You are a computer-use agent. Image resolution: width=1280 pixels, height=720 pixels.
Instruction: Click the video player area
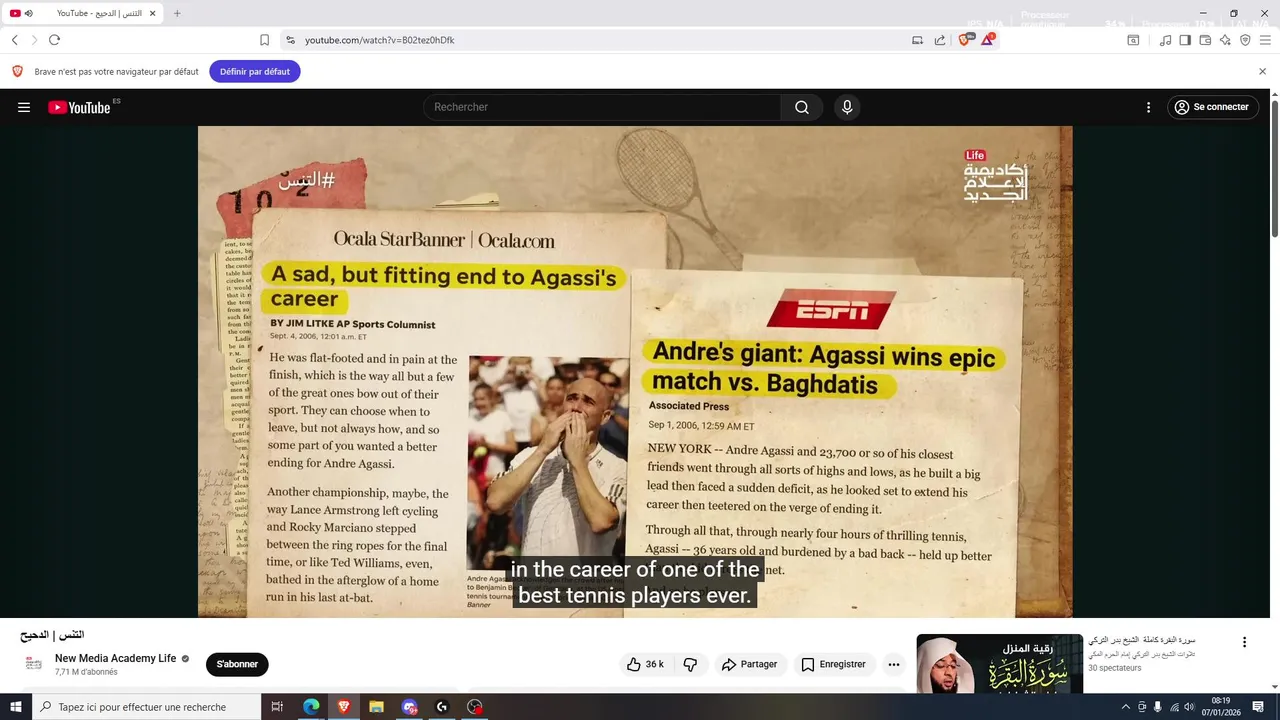(x=635, y=371)
